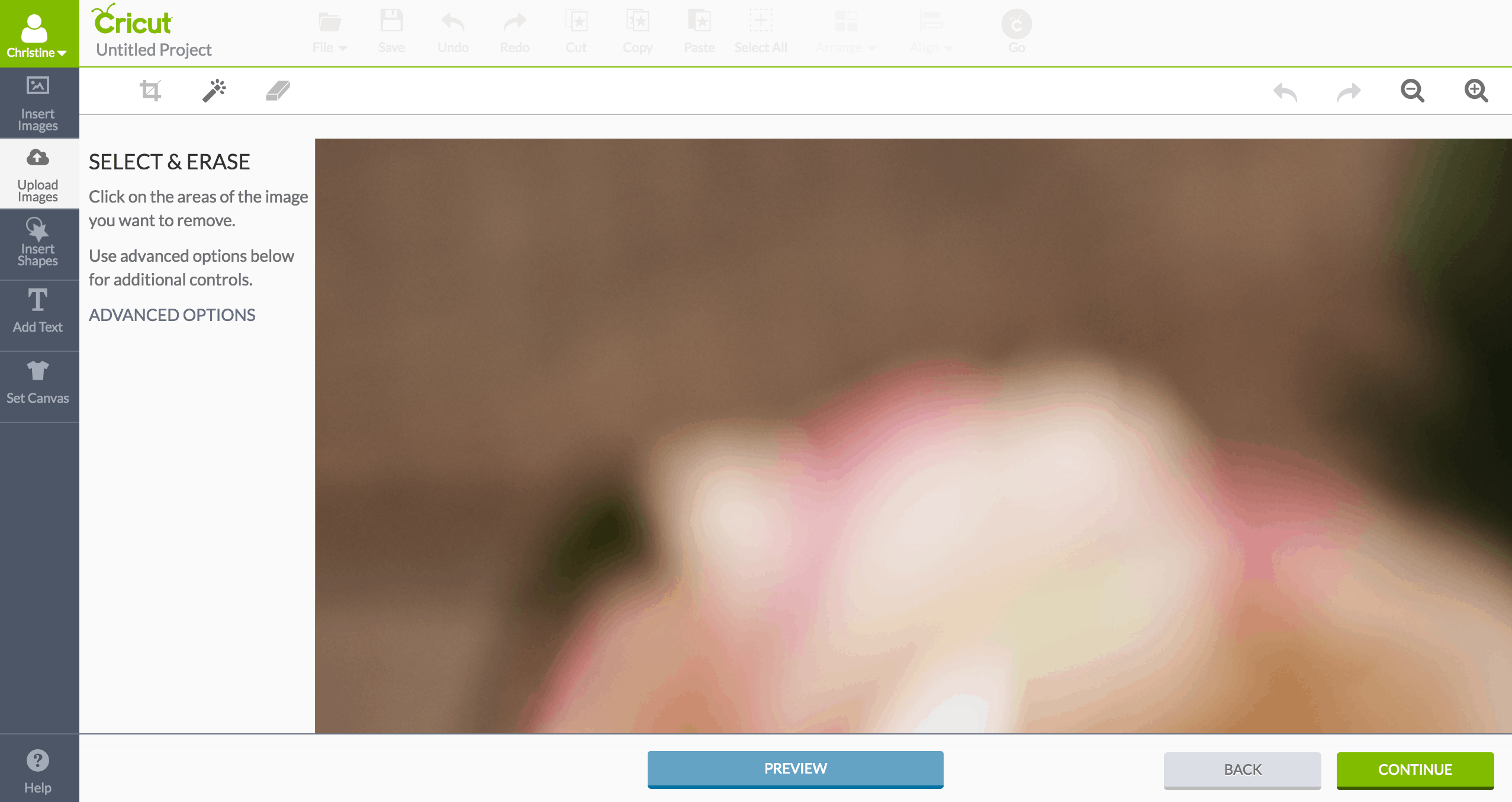Expand the ADVANCED OPTIONS section
The height and width of the screenshot is (802, 1512).
coord(171,314)
